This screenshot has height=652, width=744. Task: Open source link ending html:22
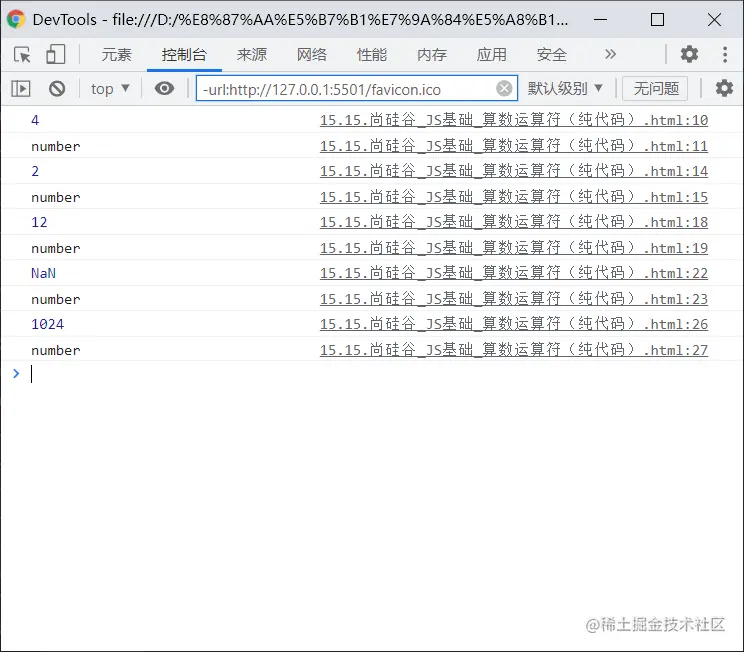click(x=513, y=273)
